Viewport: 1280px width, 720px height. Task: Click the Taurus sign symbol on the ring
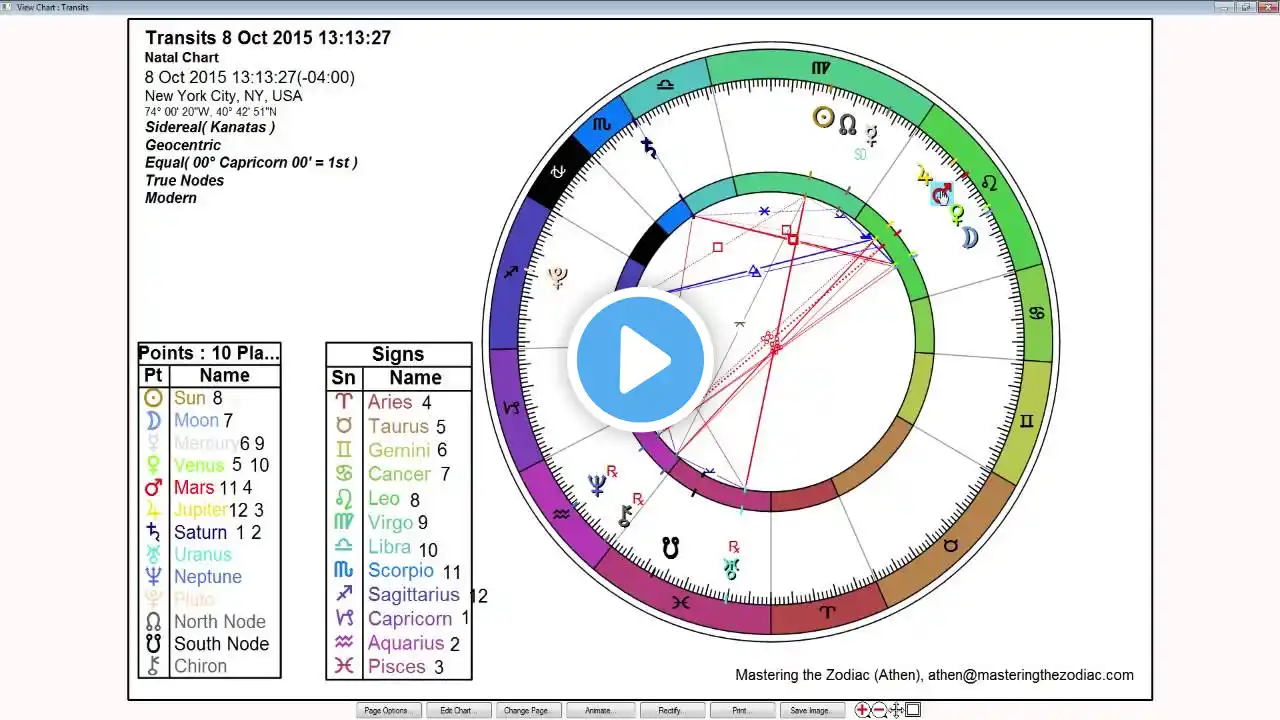[951, 546]
